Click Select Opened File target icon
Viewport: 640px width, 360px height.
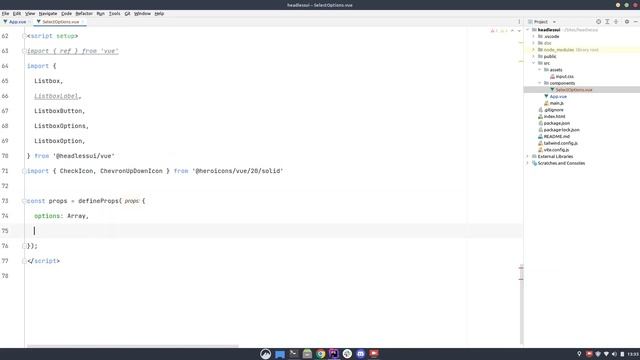[x=598, y=22]
